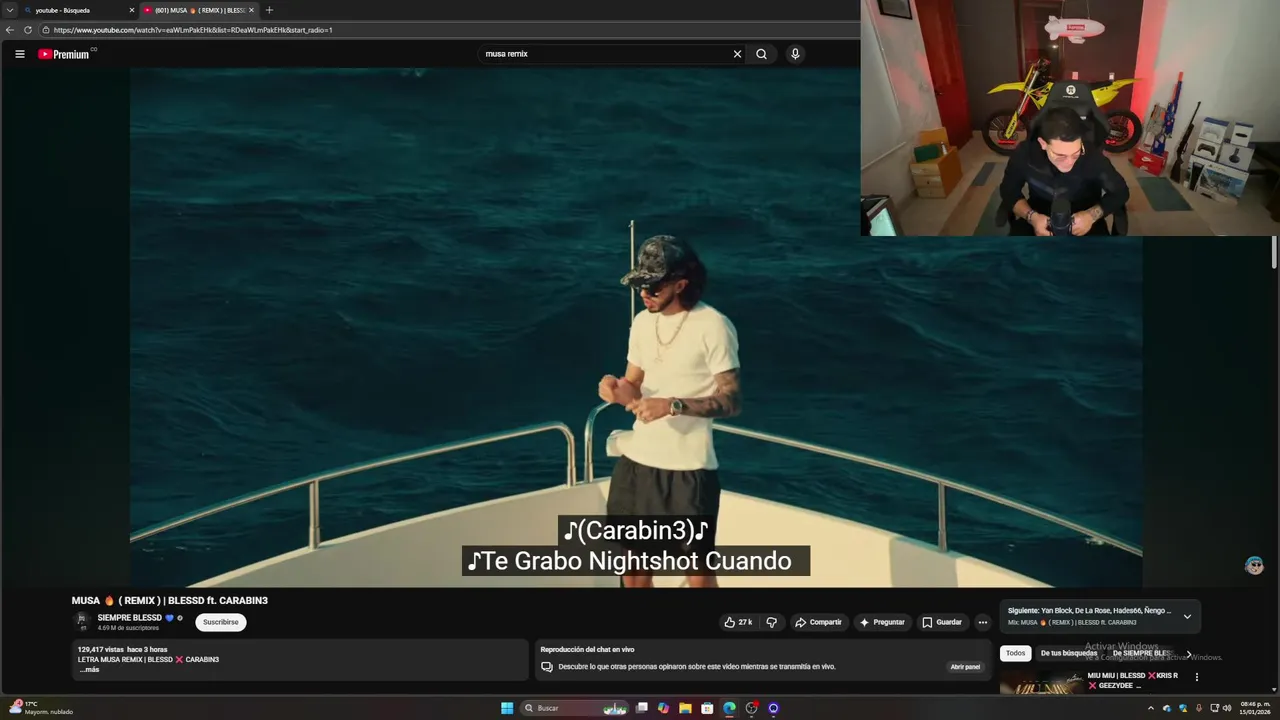Expand the Mix playlist 'Siguiente' chevron
The width and height of the screenshot is (1280, 720).
(x=1187, y=616)
